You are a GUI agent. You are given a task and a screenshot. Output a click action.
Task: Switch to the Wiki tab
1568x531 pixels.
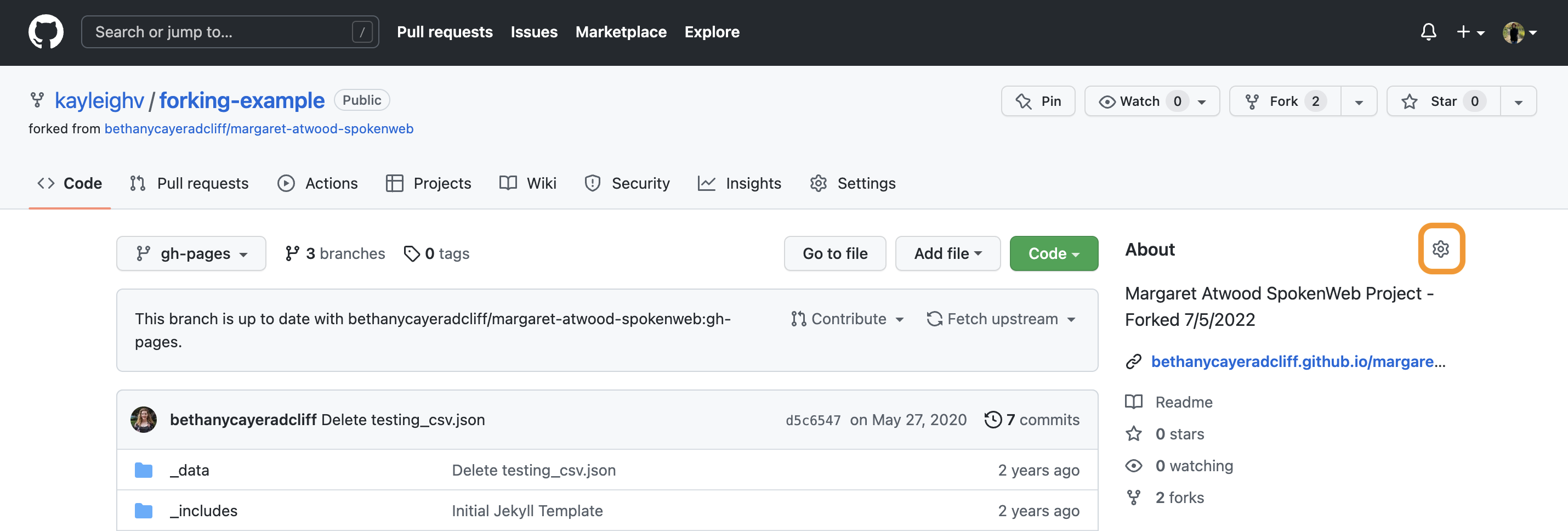tap(528, 183)
